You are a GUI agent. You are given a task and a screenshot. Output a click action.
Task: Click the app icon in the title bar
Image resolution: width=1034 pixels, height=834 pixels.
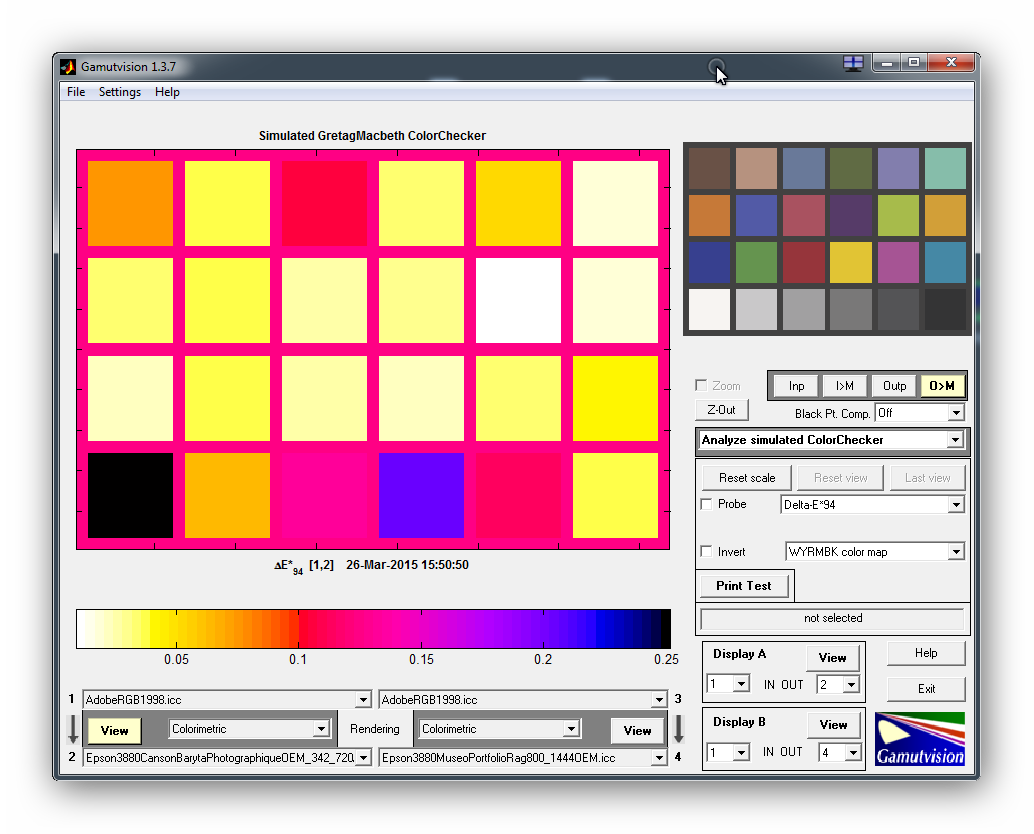click(68, 67)
